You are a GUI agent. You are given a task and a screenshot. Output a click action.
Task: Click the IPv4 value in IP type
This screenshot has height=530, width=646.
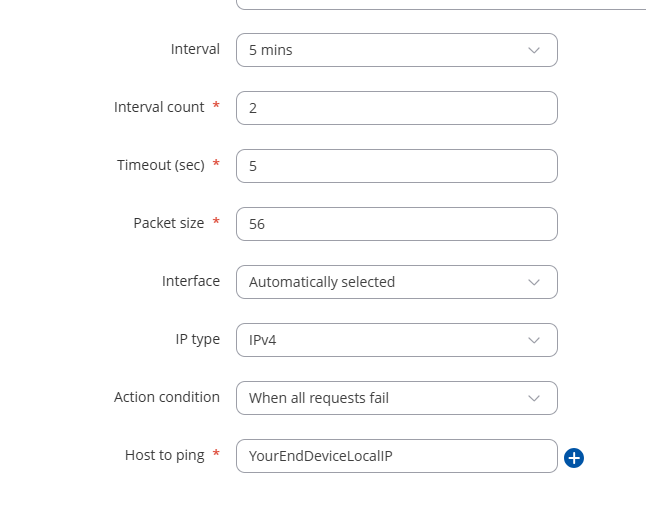click(x=262, y=340)
